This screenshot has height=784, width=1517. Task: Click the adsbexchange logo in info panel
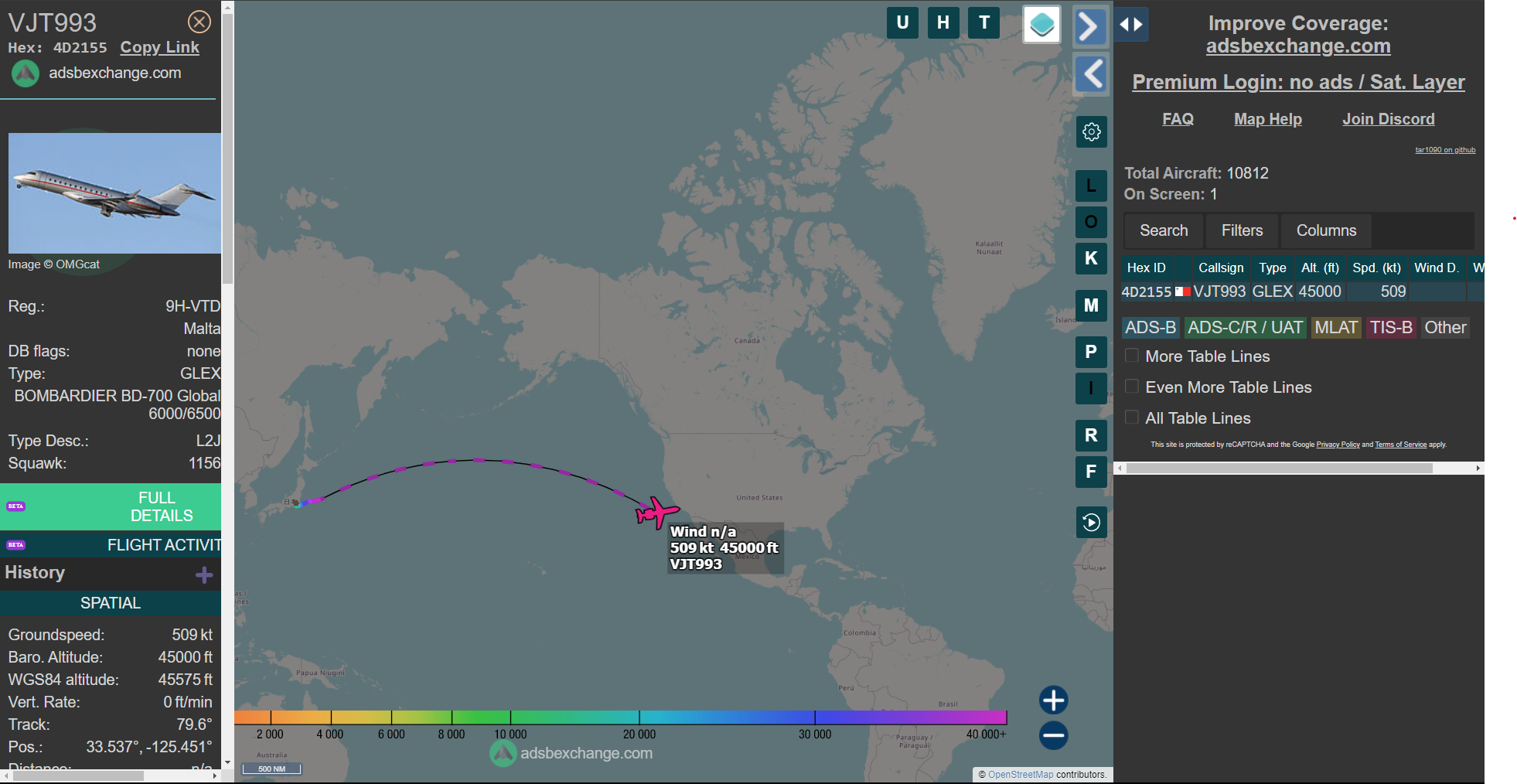tap(26, 73)
